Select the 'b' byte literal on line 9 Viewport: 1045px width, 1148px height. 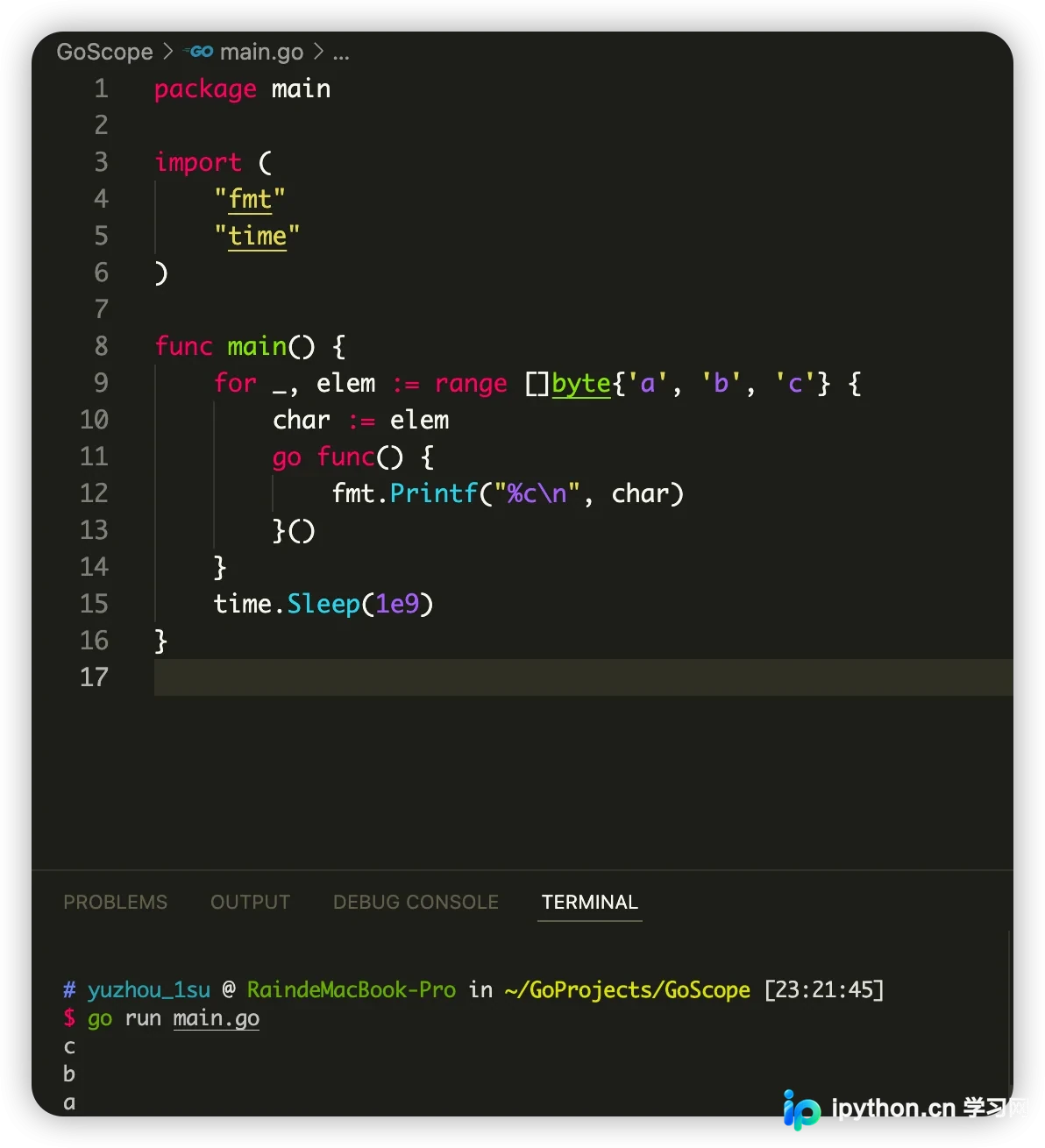(x=722, y=383)
